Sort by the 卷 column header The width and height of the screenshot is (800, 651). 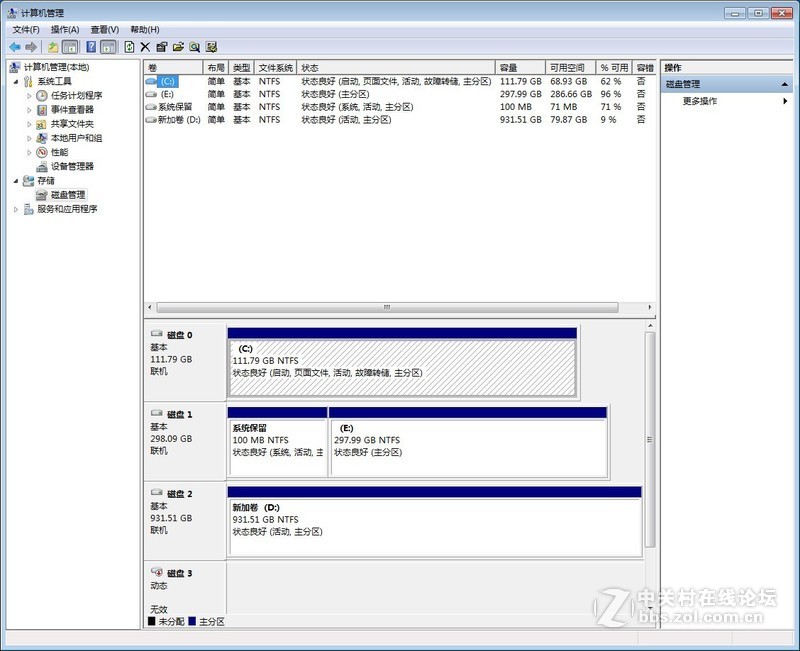pyautogui.click(x=173, y=67)
